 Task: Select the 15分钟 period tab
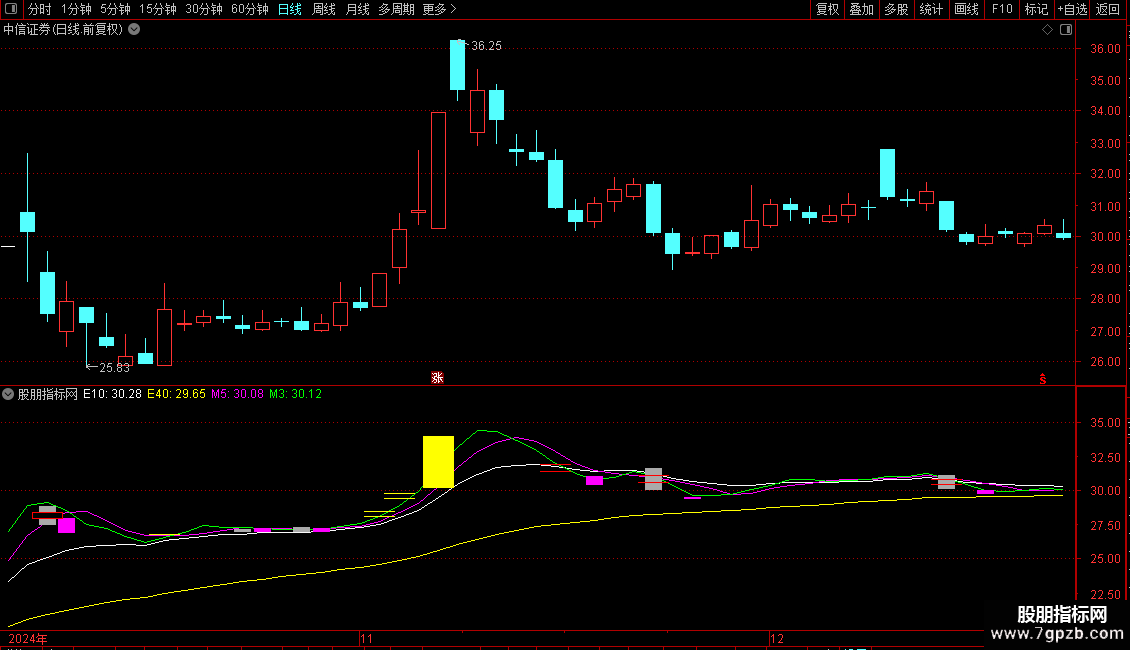(158, 9)
